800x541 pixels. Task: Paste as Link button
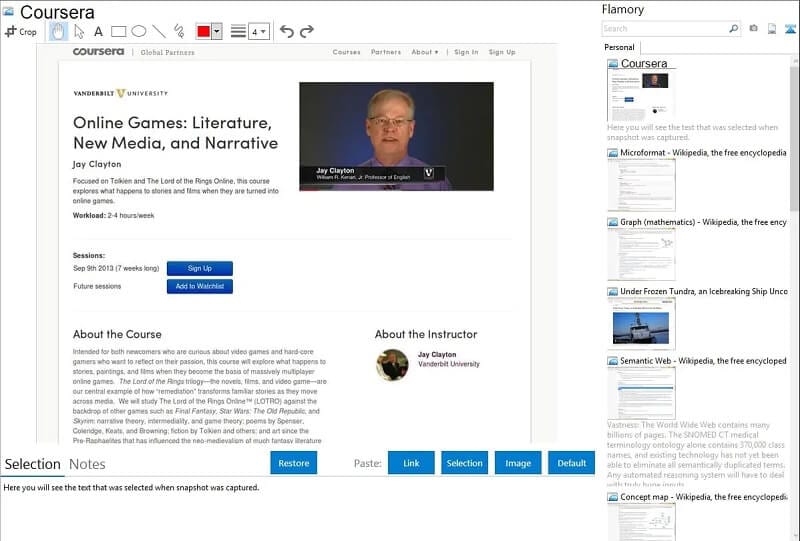coord(411,463)
